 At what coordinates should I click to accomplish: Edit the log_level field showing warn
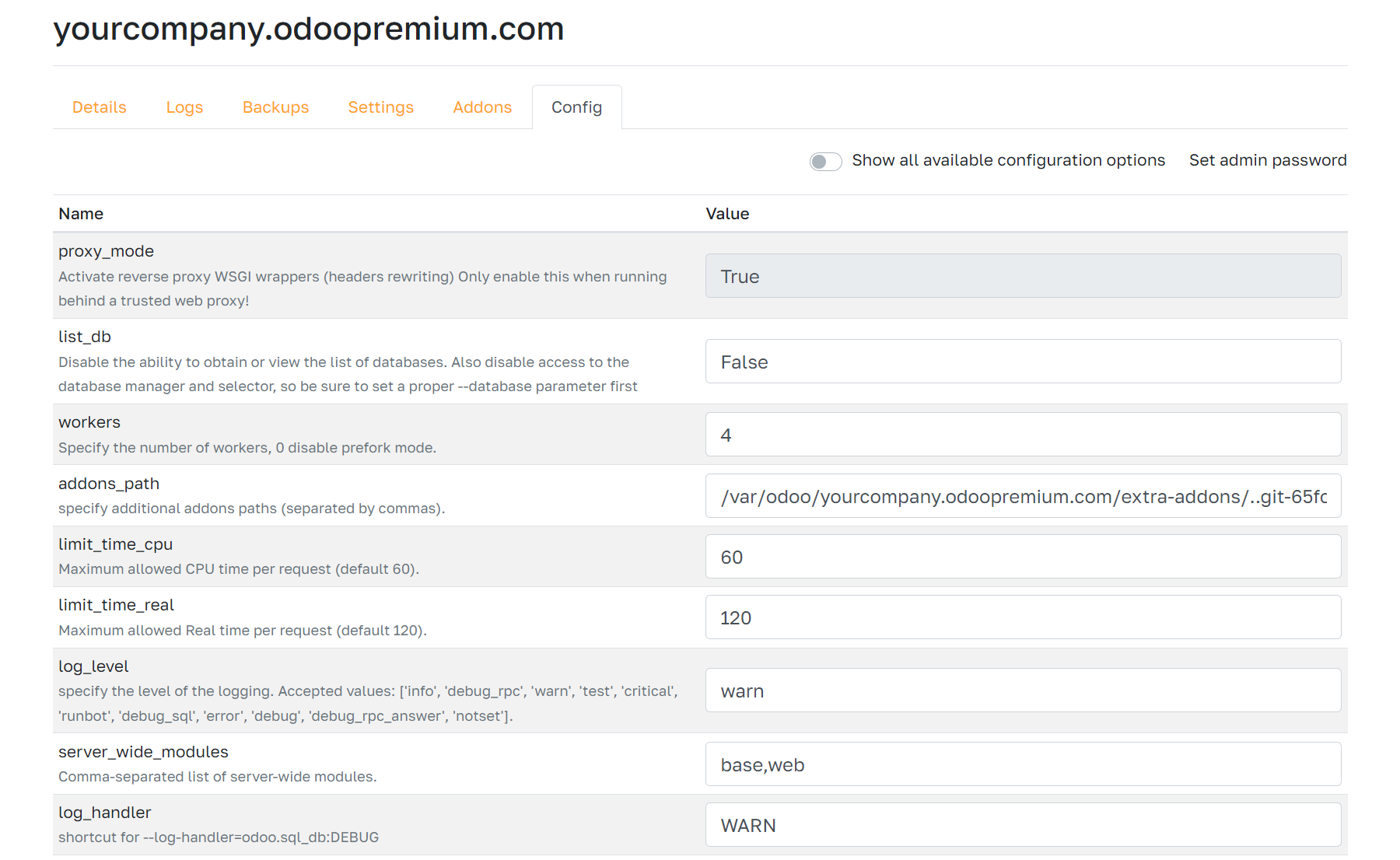point(1022,690)
